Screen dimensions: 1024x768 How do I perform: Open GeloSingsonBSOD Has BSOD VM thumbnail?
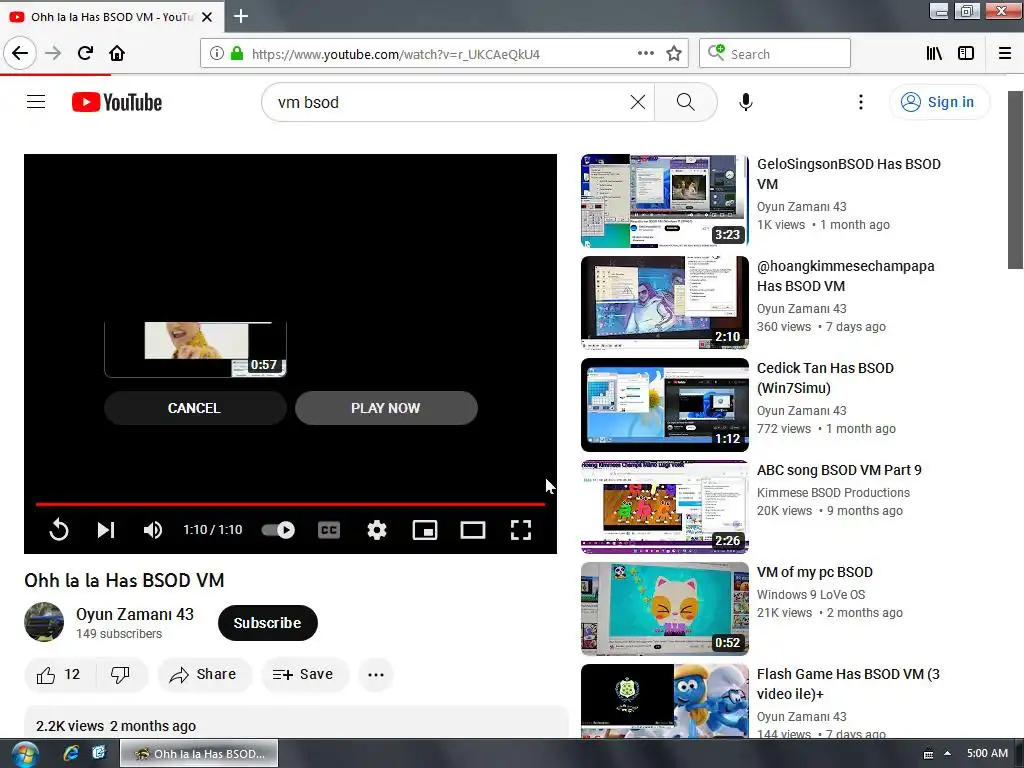tap(665, 201)
